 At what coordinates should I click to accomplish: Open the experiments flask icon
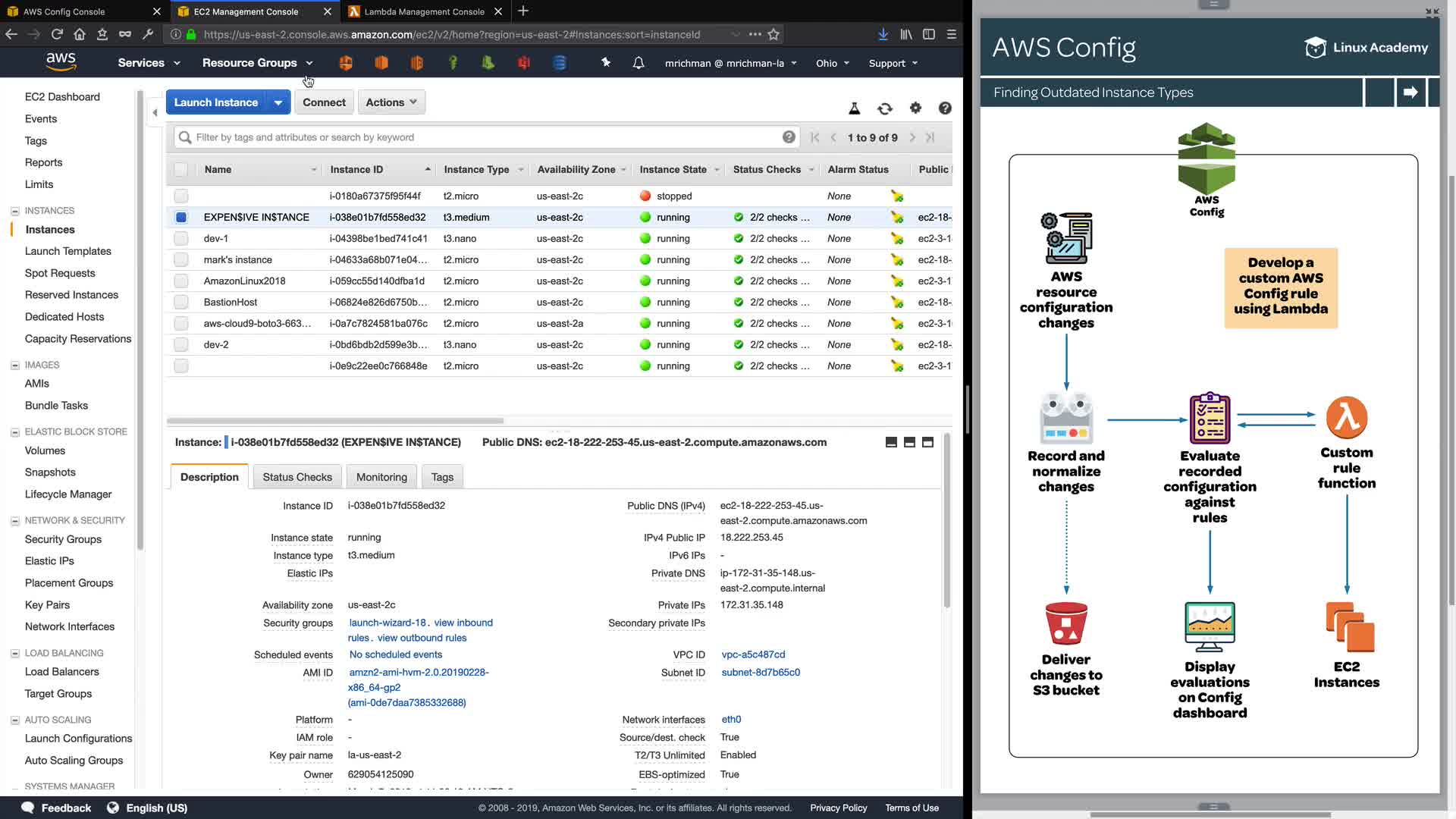[855, 108]
